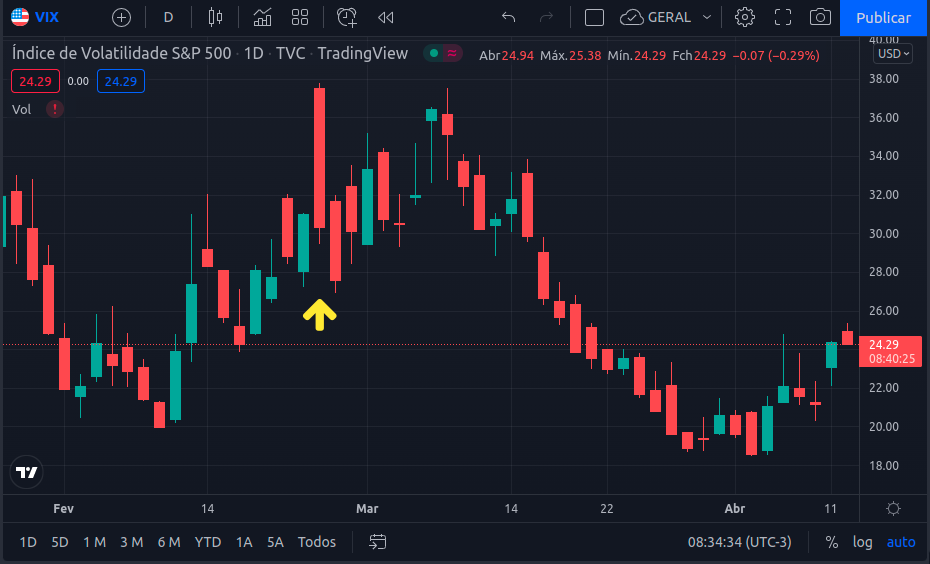Change the candlestick chart style
930x564 pixels.
tap(215, 18)
